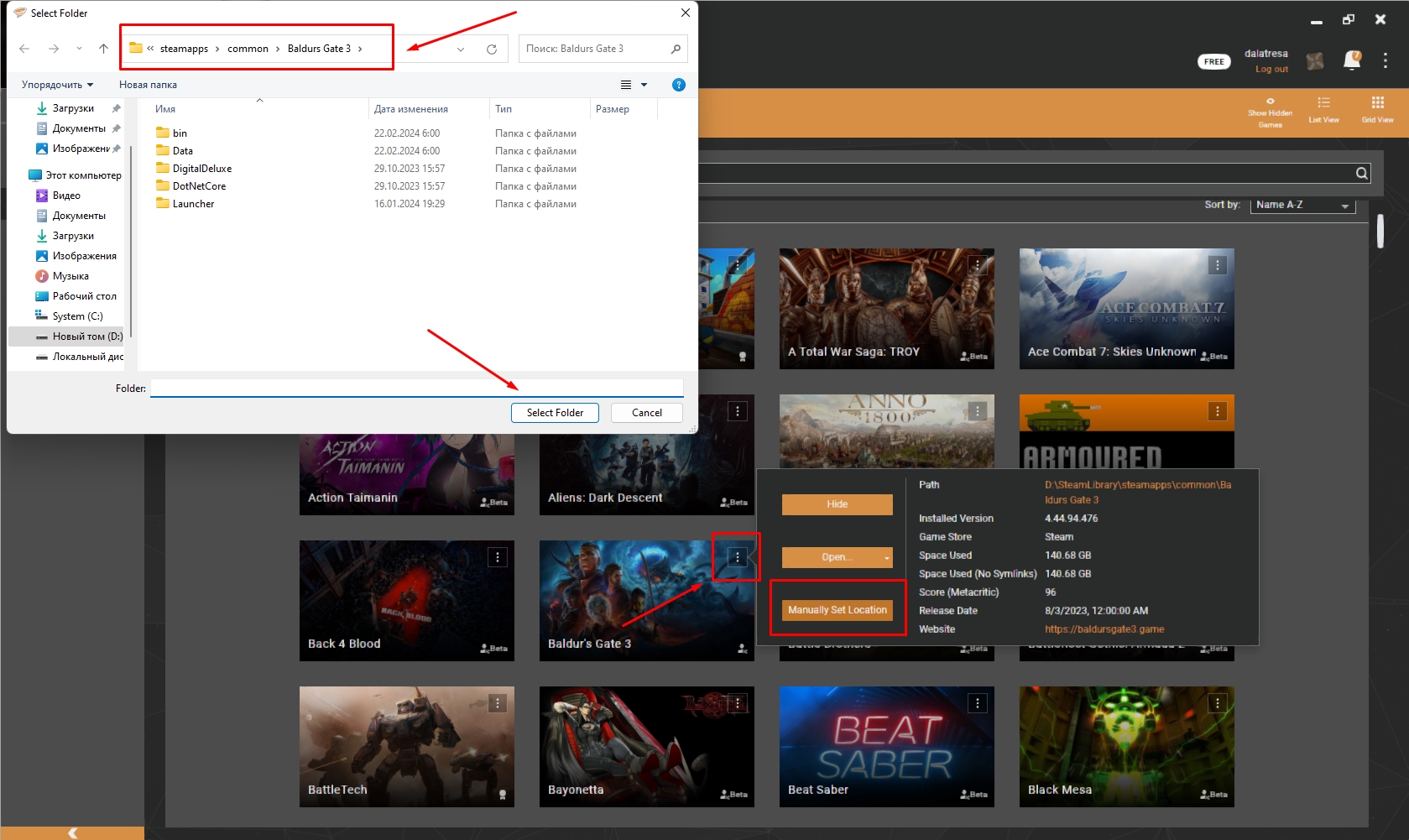
Task: Open the game website link baldursgate3.game
Action: tap(1104, 629)
